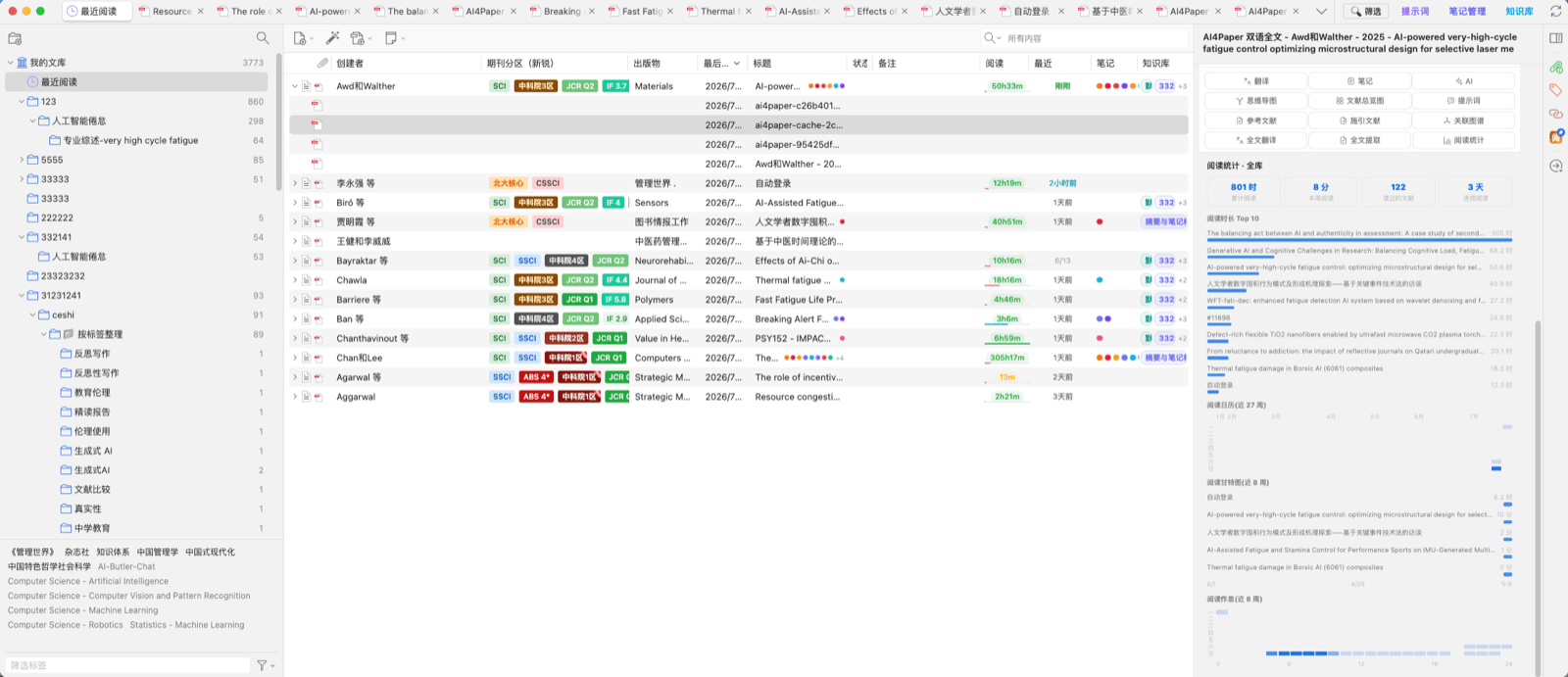Click the document icon in Awd和Walther row
Image resolution: width=1568 pixels, height=677 pixels.
pyautogui.click(x=306, y=86)
